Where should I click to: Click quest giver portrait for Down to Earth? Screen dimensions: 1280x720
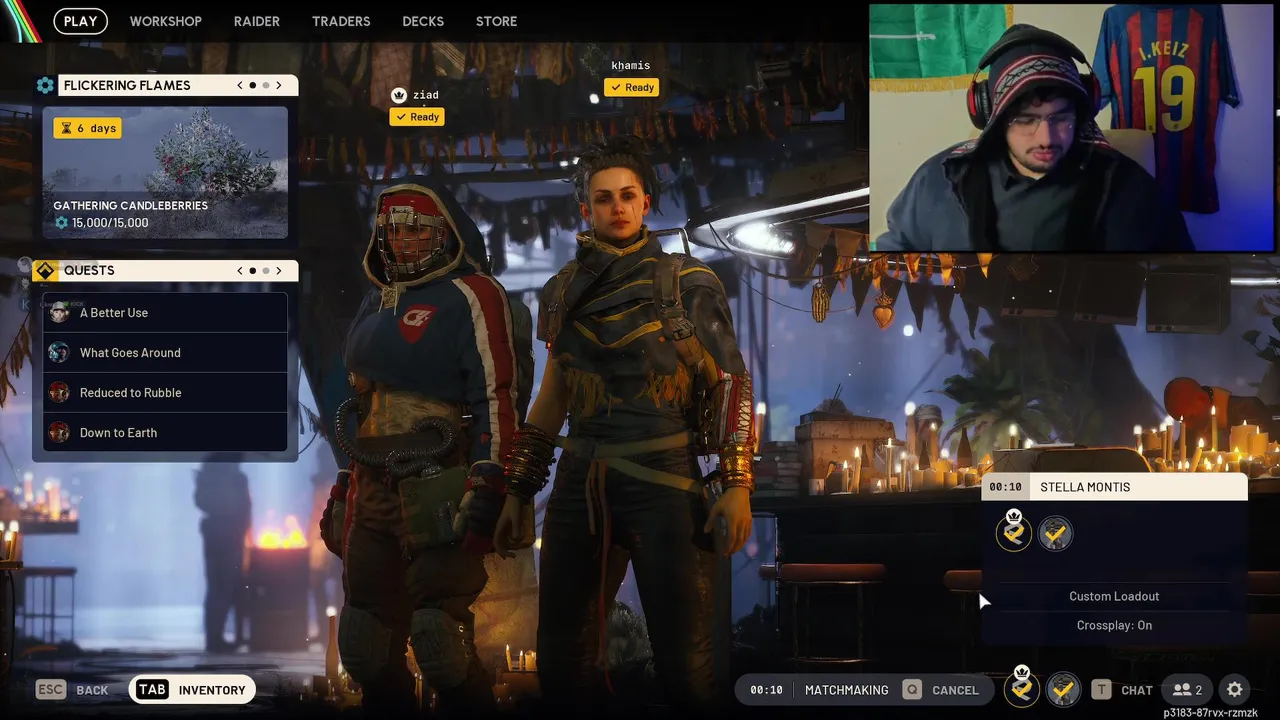click(x=59, y=432)
